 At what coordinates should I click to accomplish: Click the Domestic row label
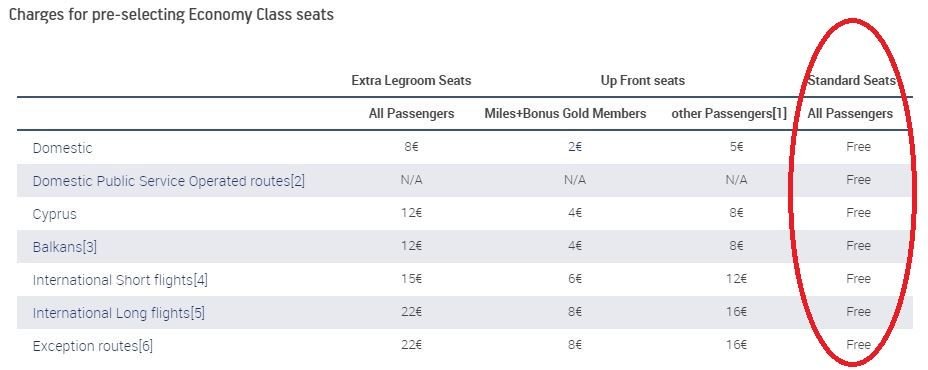63,148
